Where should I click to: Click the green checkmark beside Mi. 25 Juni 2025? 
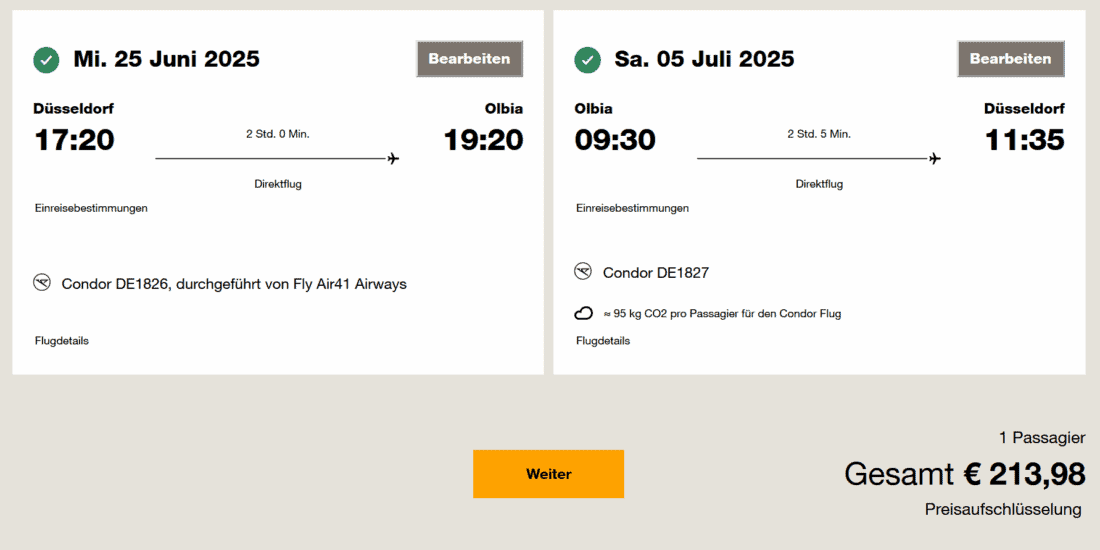point(46,60)
